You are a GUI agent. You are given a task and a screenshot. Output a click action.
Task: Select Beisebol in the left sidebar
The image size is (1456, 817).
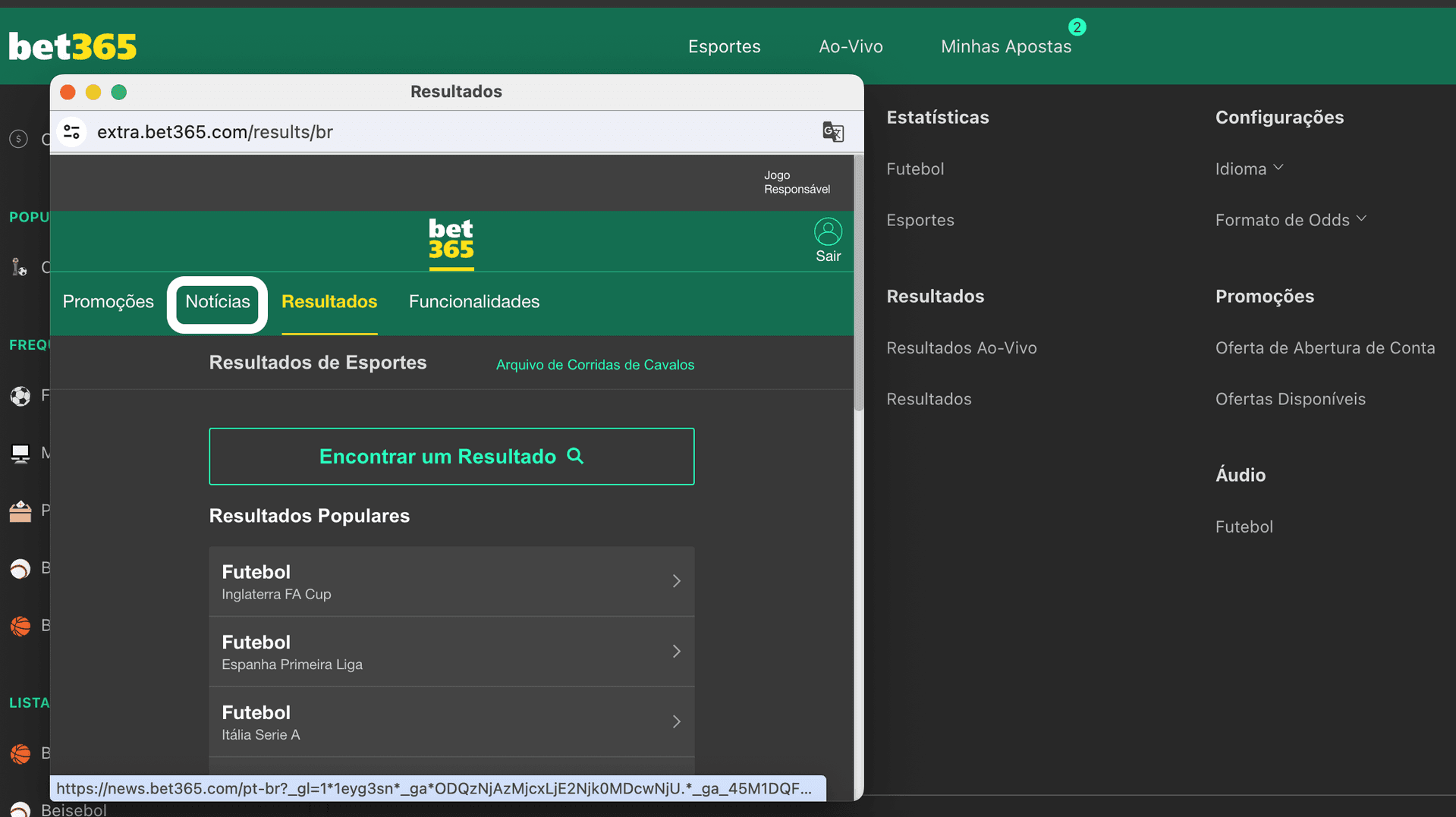coord(74,809)
